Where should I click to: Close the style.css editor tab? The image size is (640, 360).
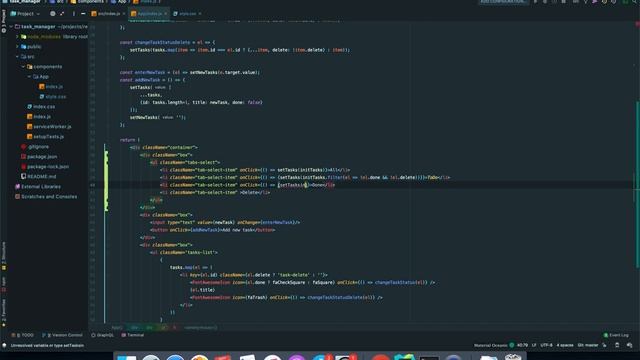[200, 13]
